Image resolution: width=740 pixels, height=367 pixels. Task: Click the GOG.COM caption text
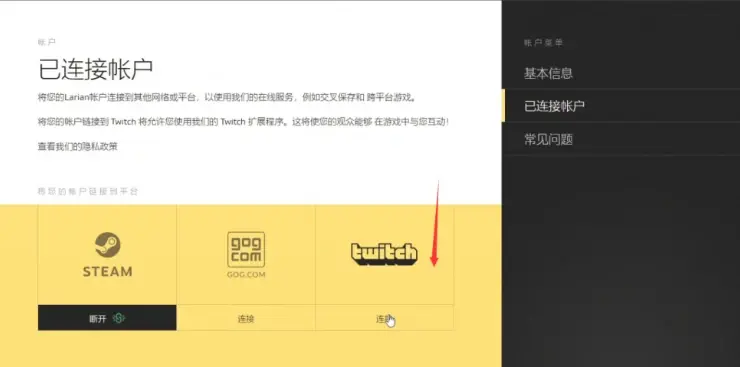coord(246,275)
